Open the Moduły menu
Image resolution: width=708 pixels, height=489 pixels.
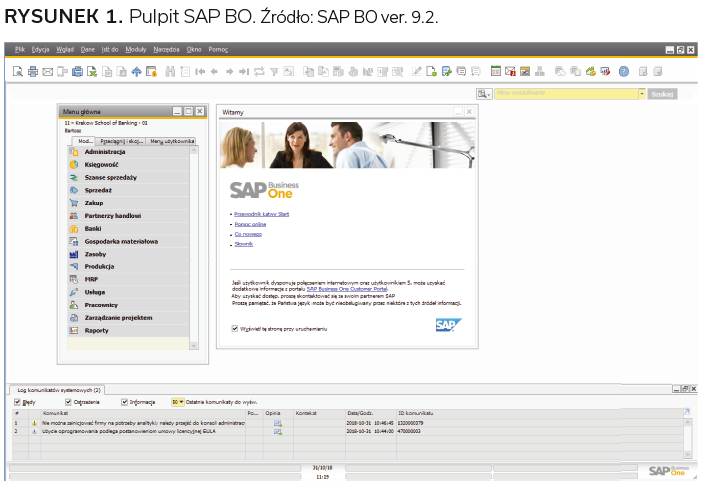136,49
